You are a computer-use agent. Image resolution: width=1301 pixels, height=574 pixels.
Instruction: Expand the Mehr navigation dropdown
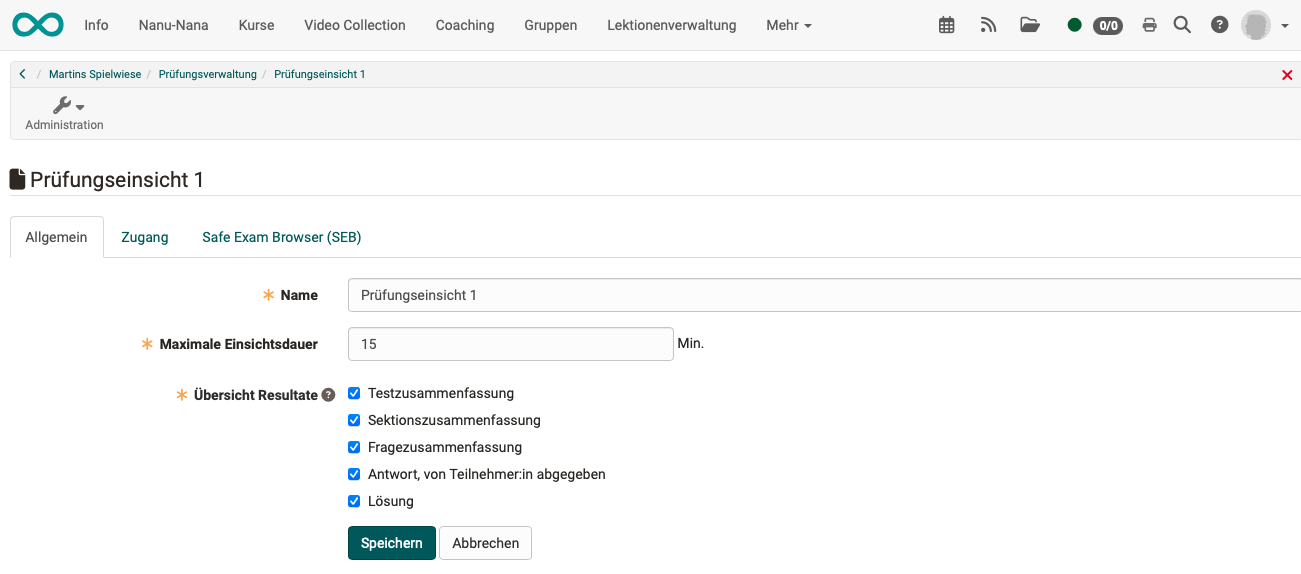click(789, 25)
